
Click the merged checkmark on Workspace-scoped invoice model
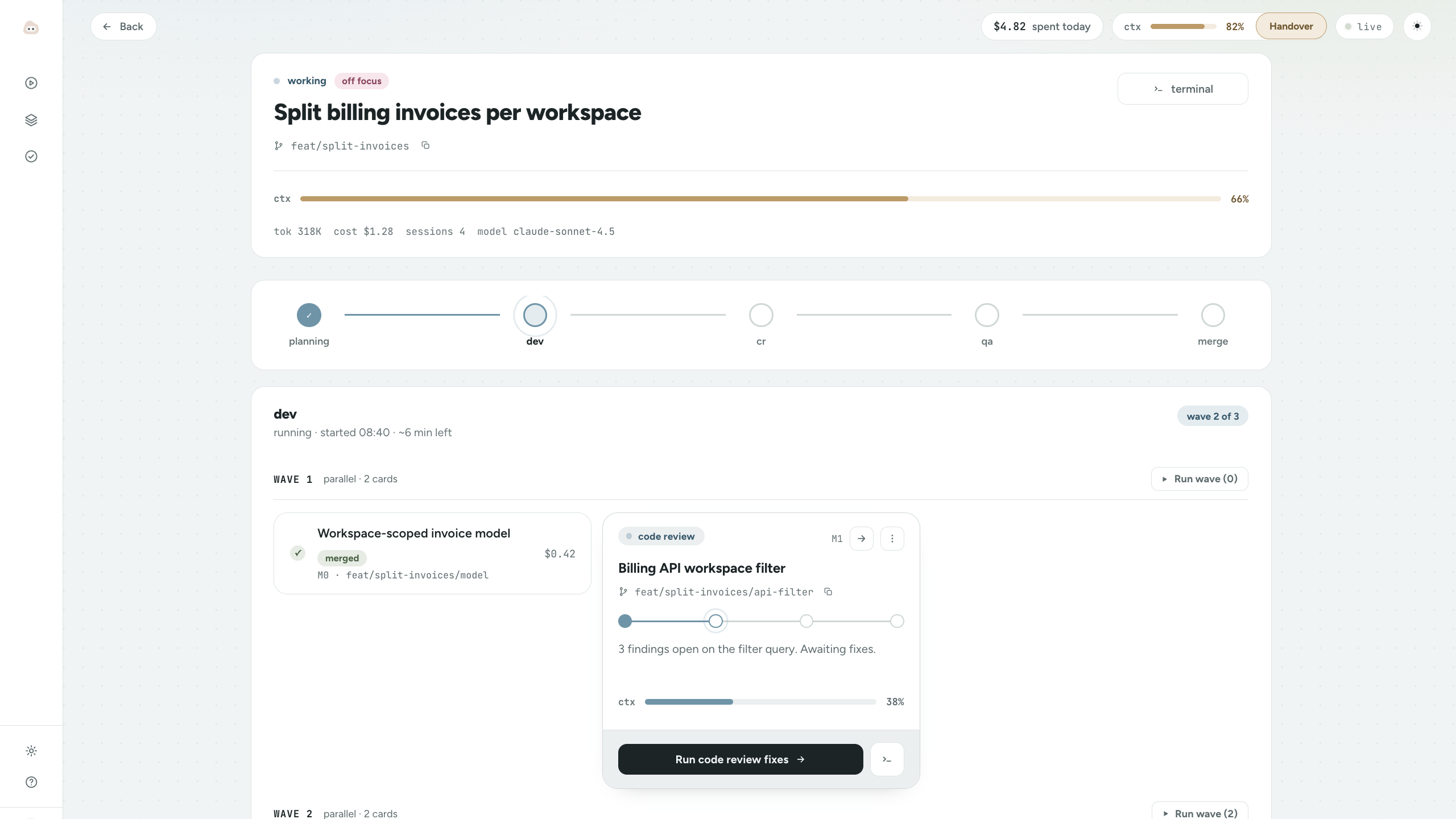297,553
